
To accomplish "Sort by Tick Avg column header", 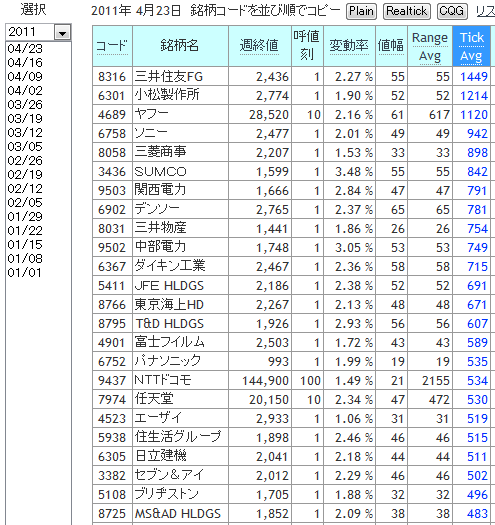I will point(472,47).
